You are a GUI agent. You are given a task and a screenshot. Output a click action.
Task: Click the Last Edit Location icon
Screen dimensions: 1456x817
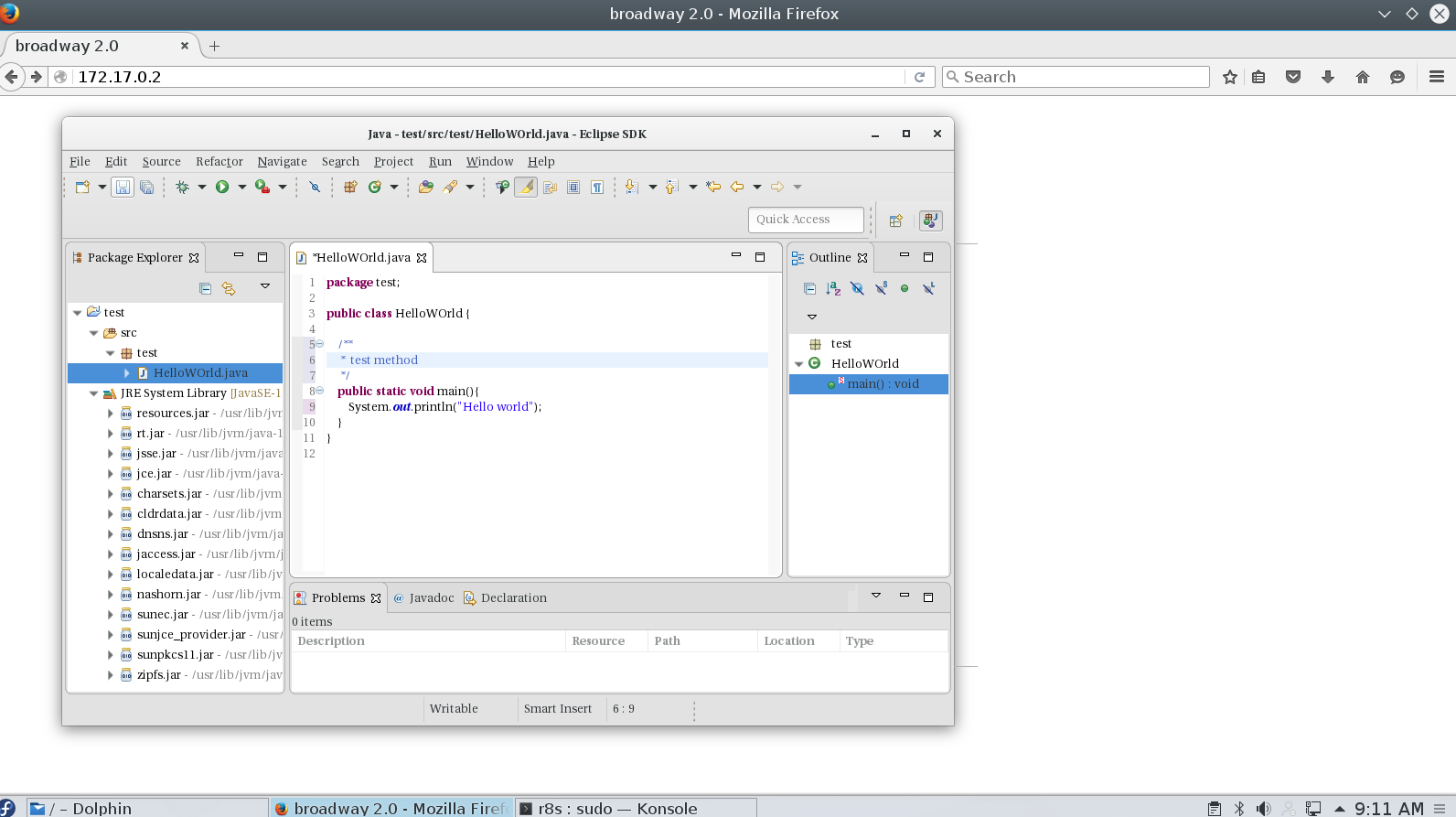[713, 187]
